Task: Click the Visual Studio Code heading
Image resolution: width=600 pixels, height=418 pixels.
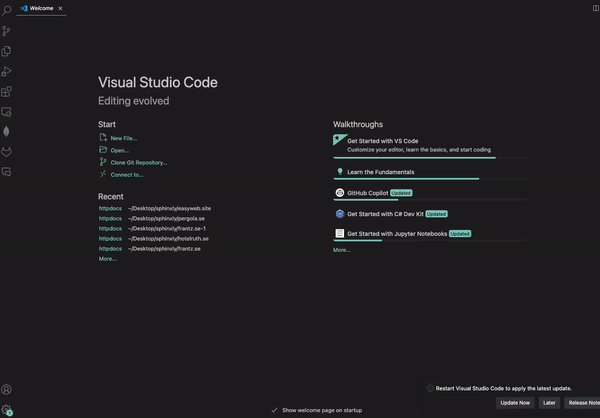Action: point(158,82)
